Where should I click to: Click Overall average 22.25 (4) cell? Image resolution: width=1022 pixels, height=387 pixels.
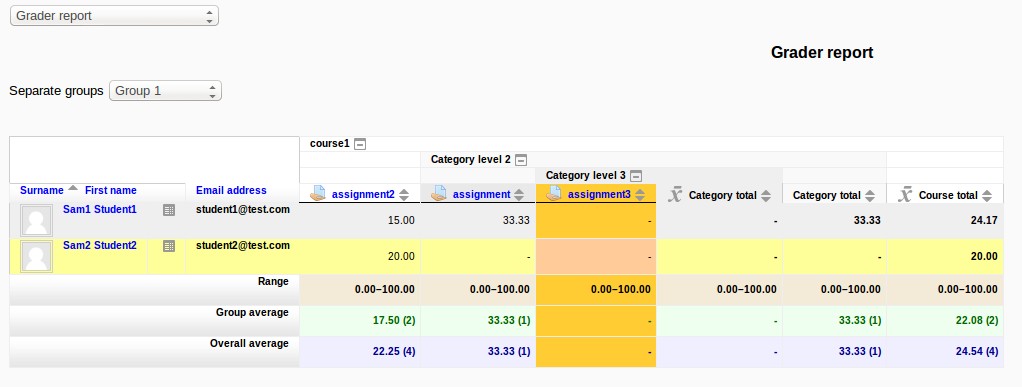click(360, 352)
